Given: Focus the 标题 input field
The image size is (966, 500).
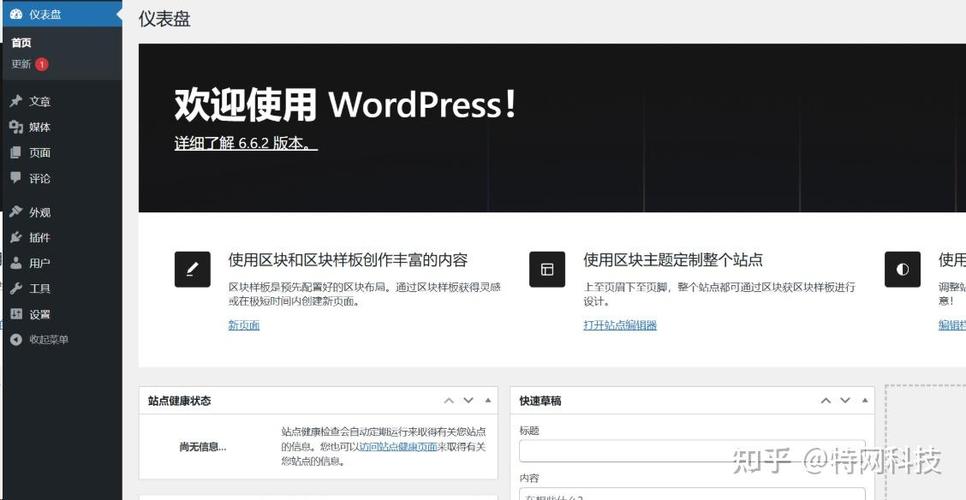Looking at the screenshot, I should 692,451.
